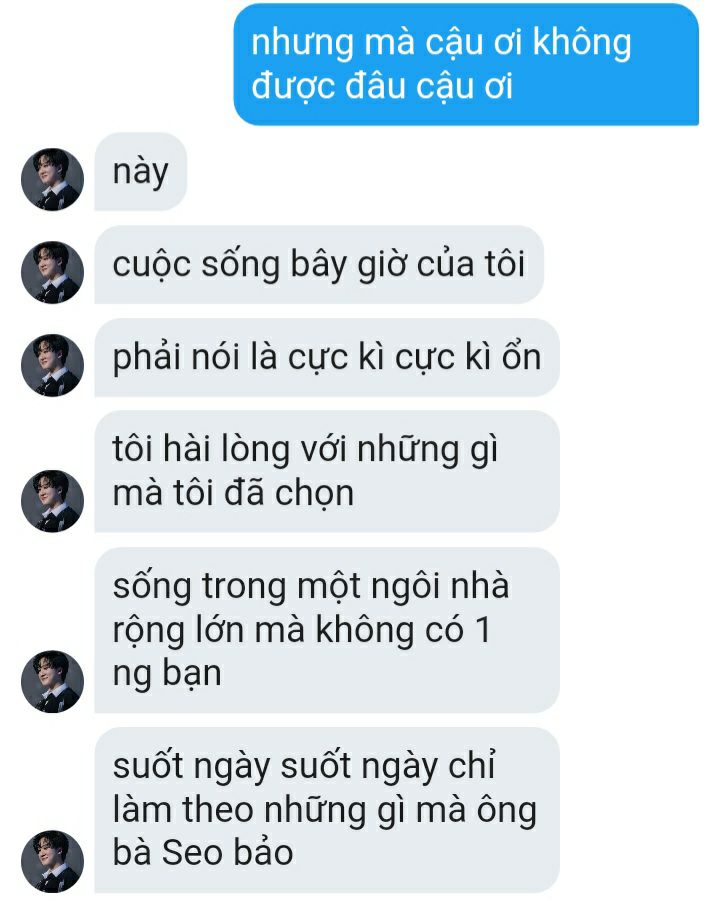Tap the avatar next to the 'ng bạn' line
This screenshot has width=720, height=900.
click(52, 681)
